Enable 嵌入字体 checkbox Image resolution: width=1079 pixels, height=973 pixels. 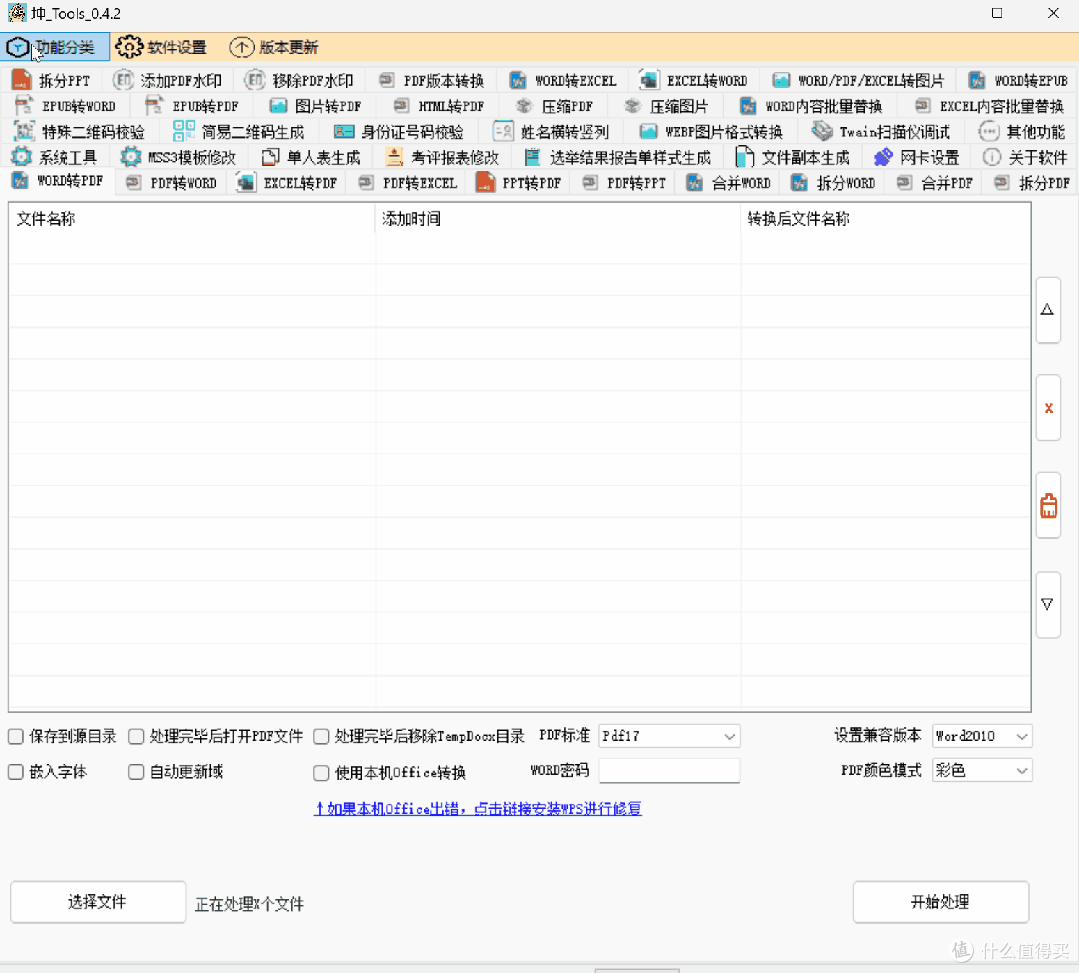pos(16,771)
